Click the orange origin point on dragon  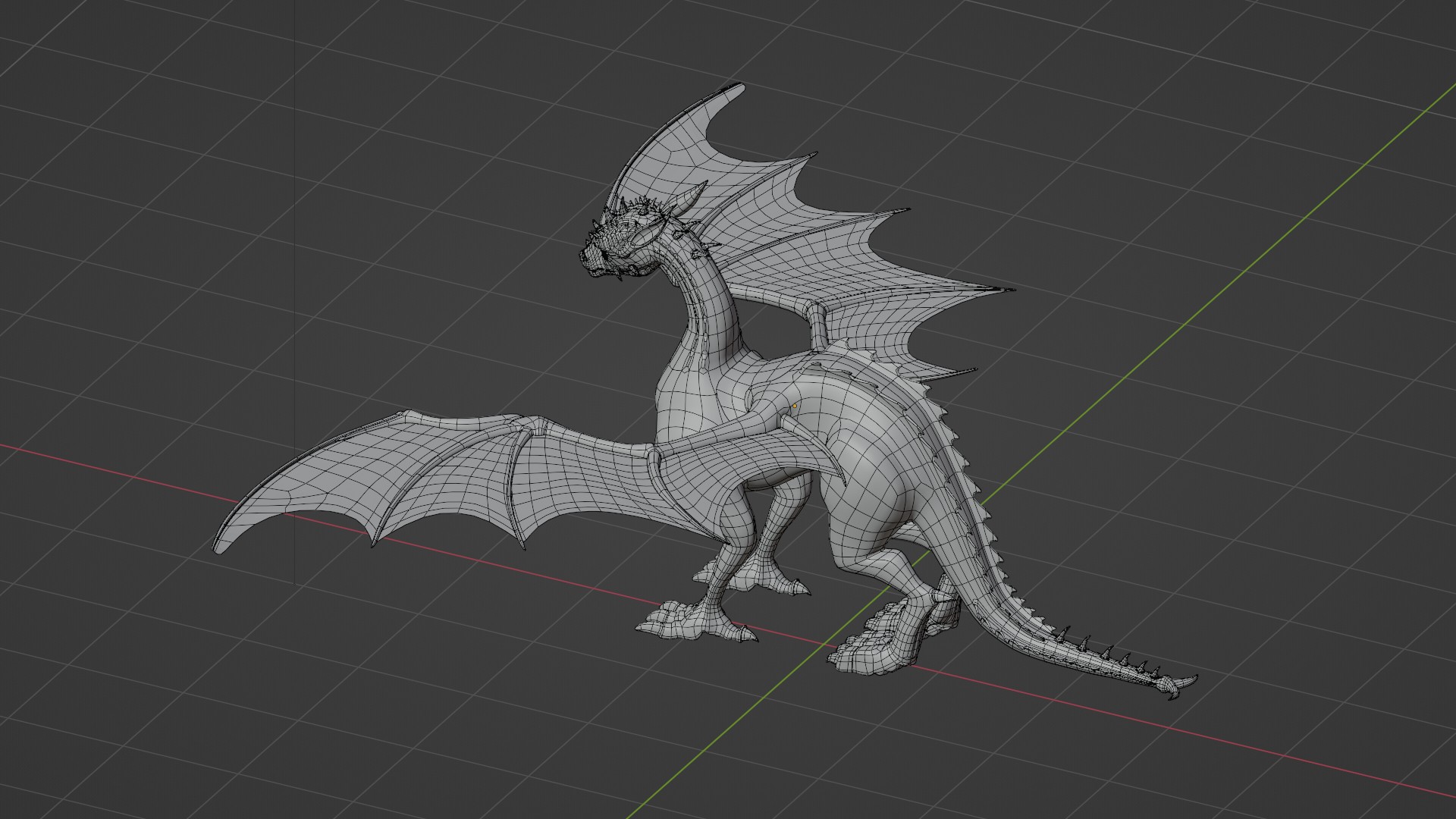(x=794, y=406)
